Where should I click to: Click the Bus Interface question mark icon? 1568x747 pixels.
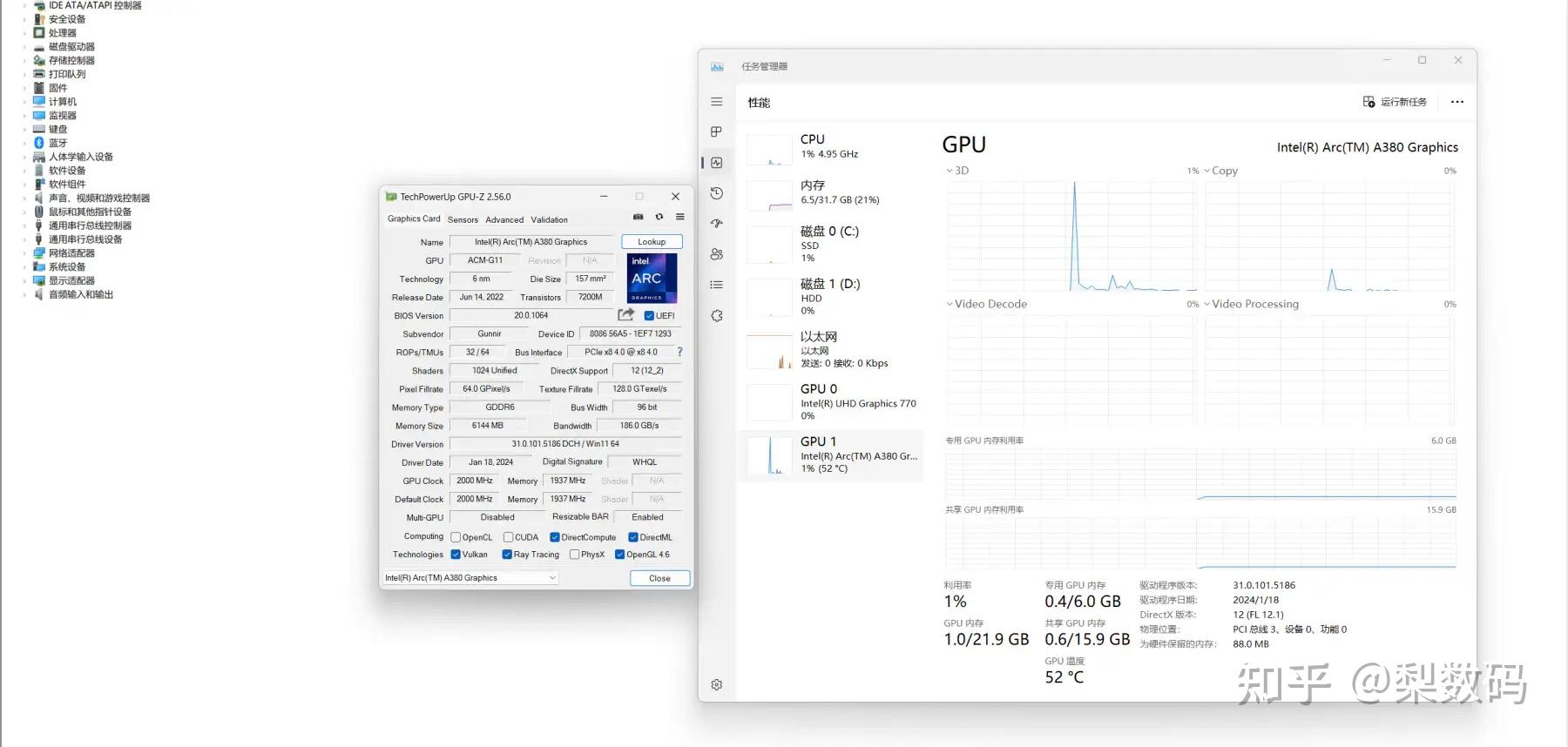point(679,352)
